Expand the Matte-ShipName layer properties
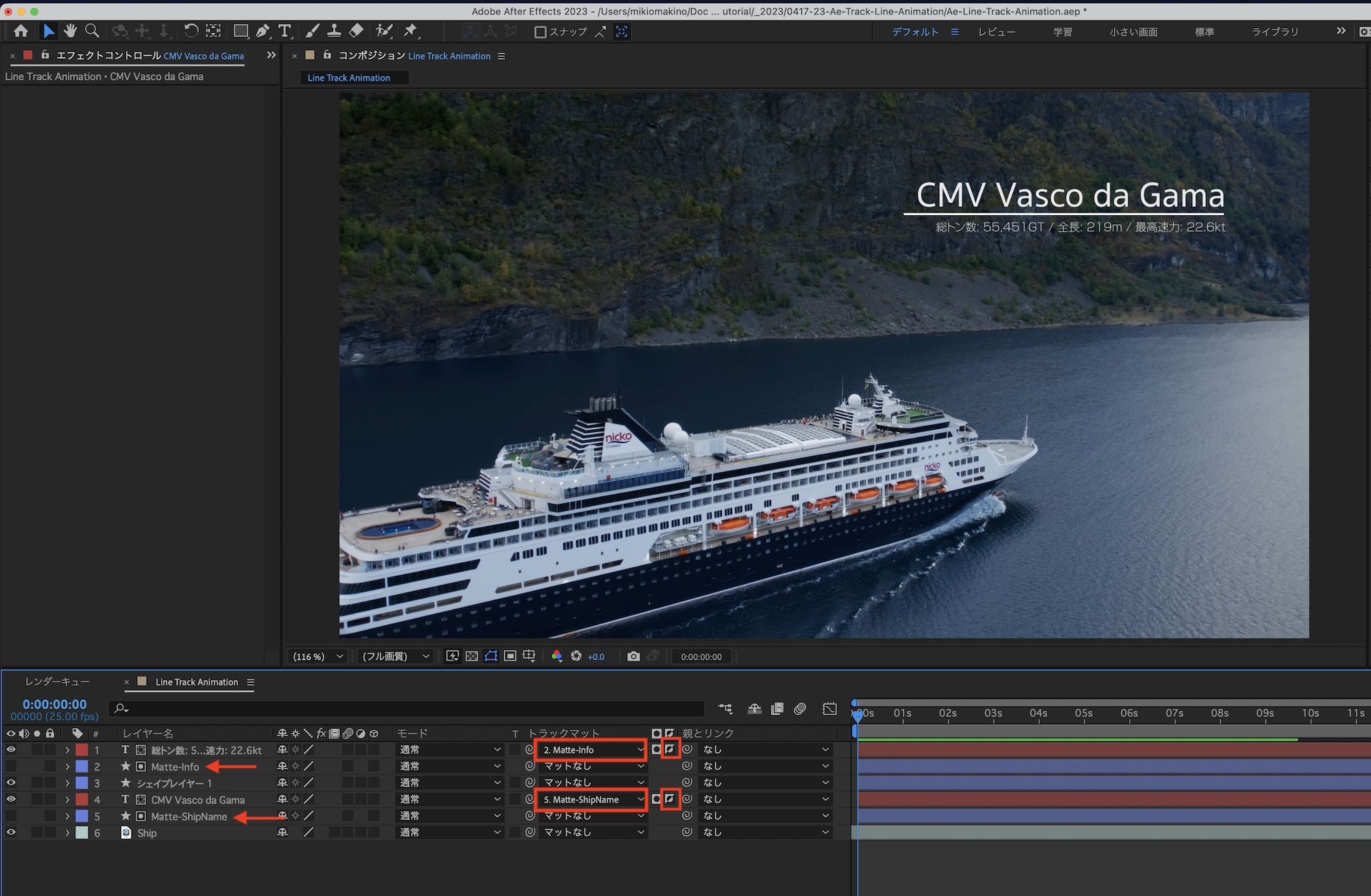Viewport: 1371px width, 896px height. [67, 816]
